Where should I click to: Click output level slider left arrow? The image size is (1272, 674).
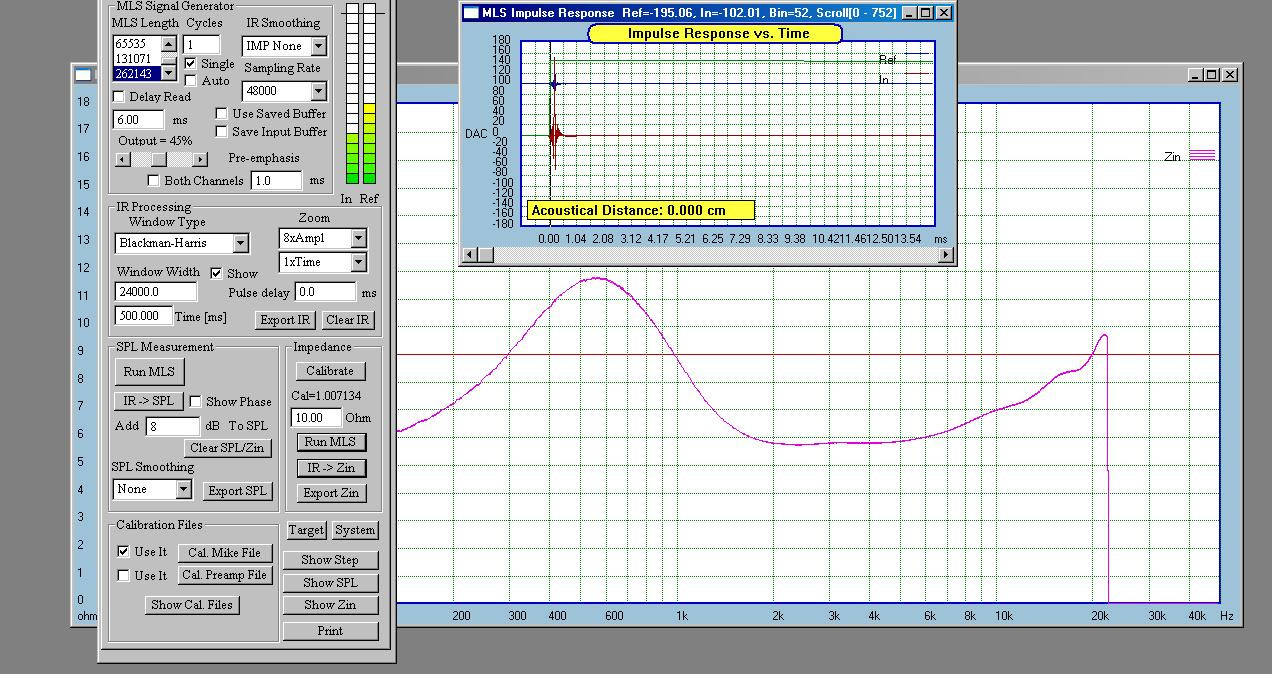click(123, 159)
